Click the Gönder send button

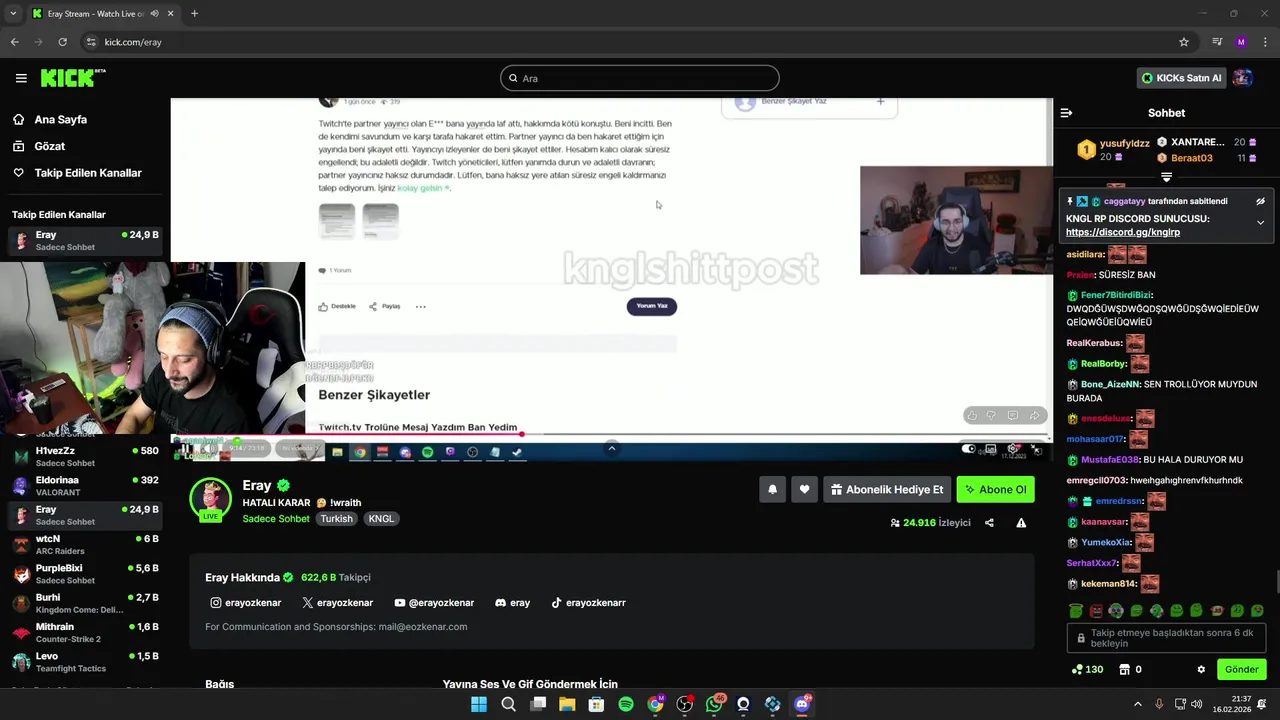tap(1242, 669)
